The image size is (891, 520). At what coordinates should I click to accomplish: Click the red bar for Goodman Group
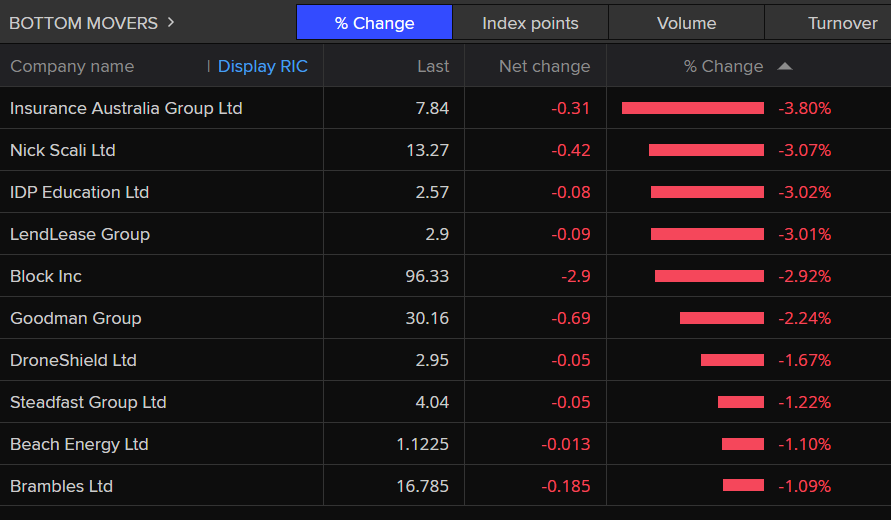(x=722, y=318)
